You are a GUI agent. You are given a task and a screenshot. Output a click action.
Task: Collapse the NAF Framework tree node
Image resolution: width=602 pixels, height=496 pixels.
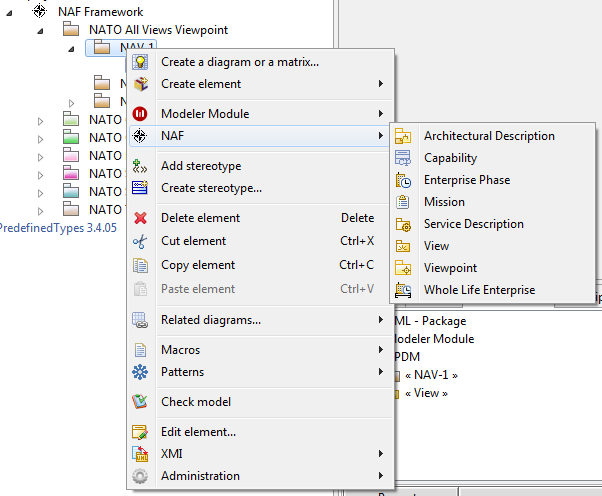click(9, 13)
